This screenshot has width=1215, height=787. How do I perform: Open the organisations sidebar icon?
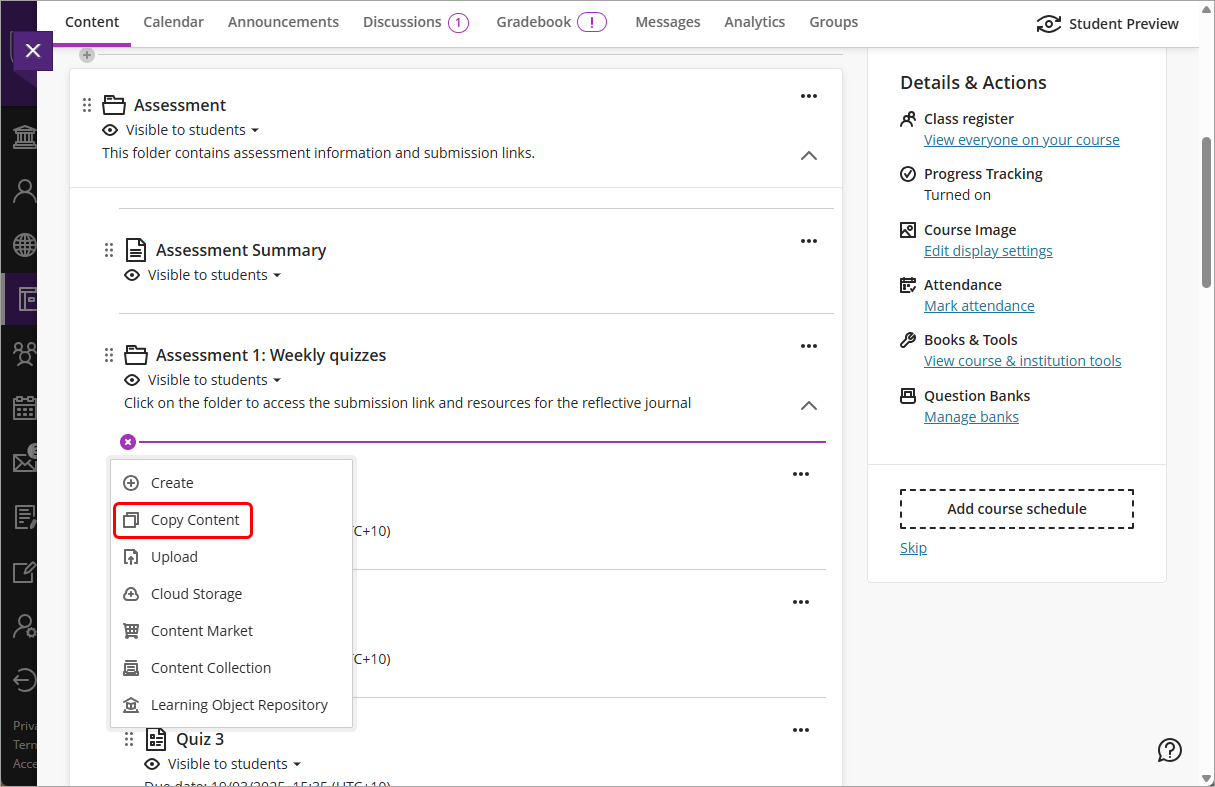tap(24, 353)
